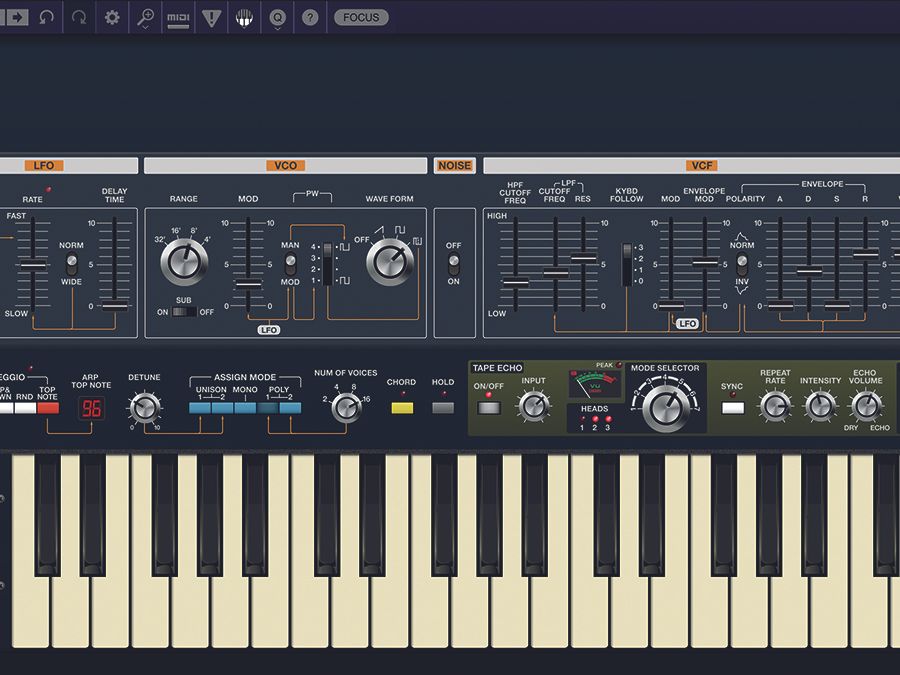The image size is (900, 675).
Task: Toggle the tape echo SYNC button
Action: click(x=732, y=408)
